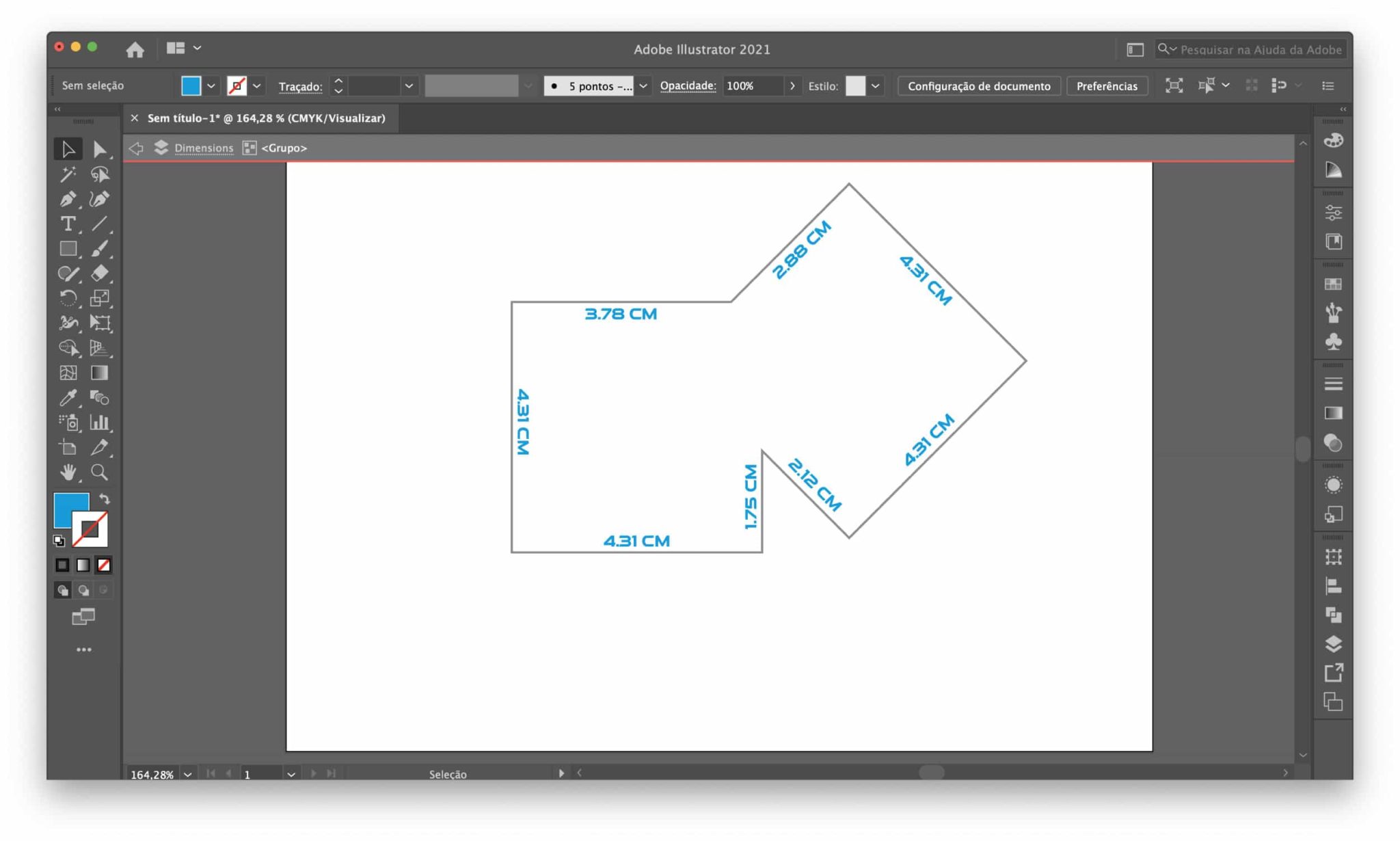Expand the Estilo style dropdown
Viewport: 1400px width, 841px height.
tap(876, 85)
